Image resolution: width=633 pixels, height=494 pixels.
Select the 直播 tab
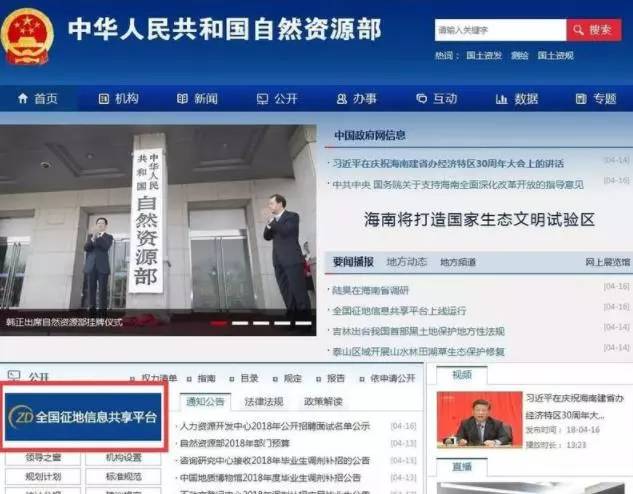462,467
